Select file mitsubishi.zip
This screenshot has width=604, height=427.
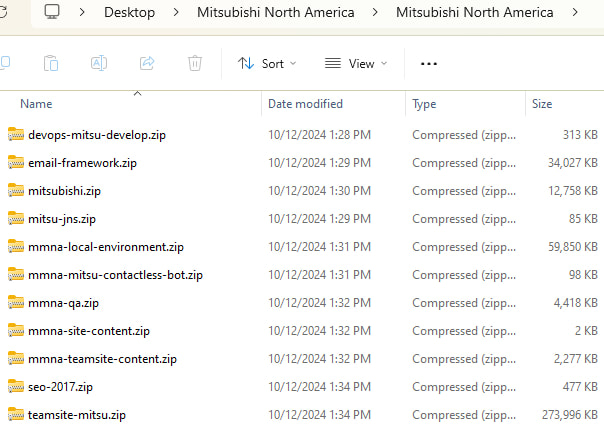point(64,191)
